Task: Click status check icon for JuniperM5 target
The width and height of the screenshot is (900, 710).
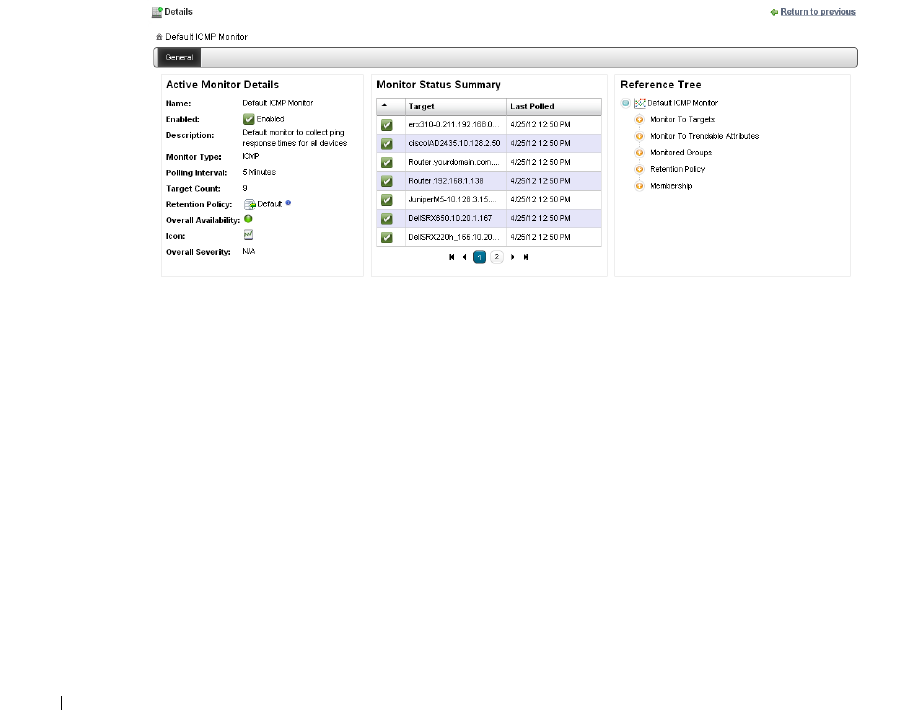Action: pyautogui.click(x=387, y=200)
